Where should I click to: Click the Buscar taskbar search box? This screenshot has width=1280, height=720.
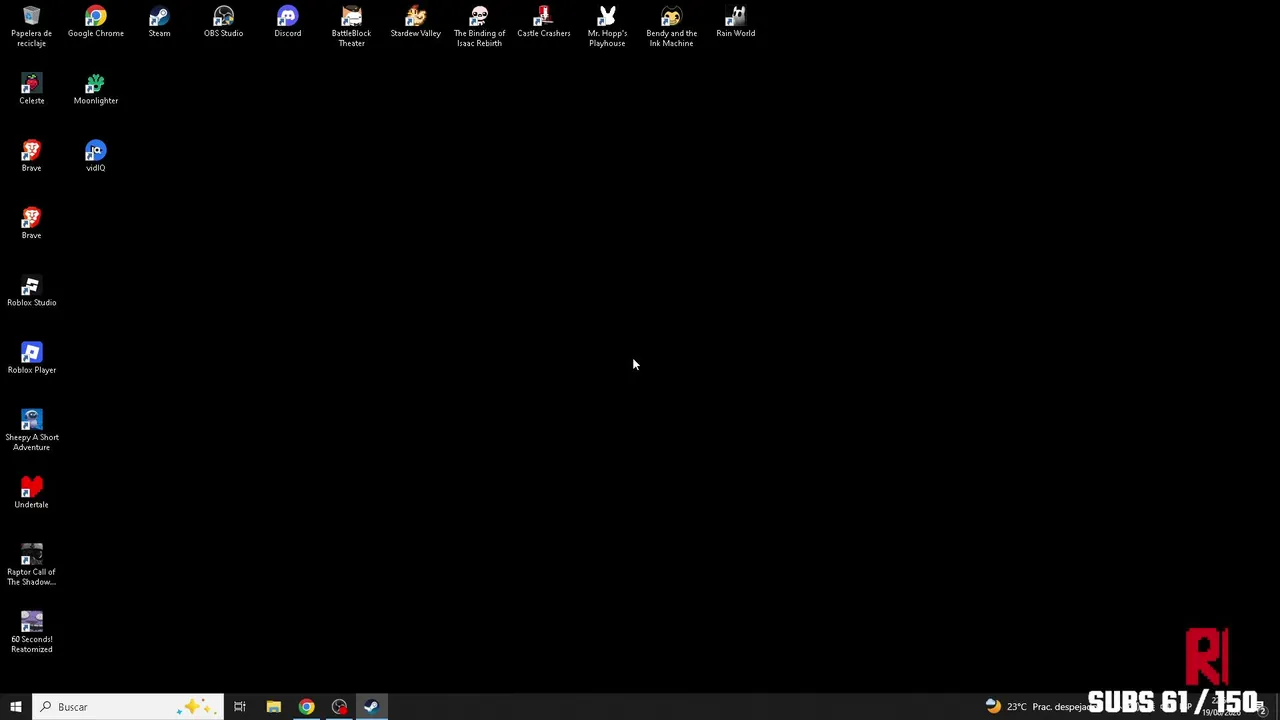tap(128, 707)
